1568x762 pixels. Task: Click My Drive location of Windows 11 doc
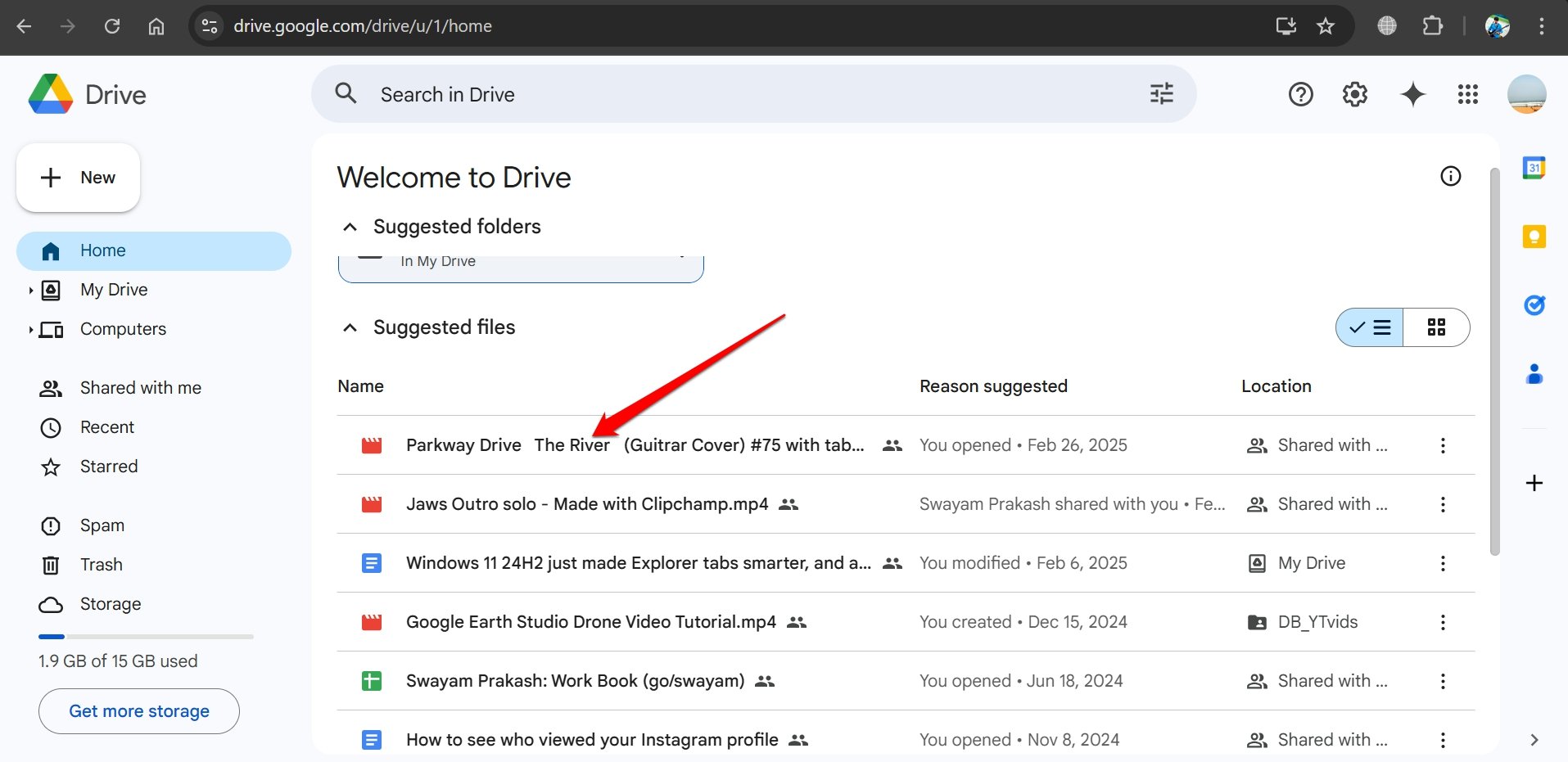(1312, 563)
